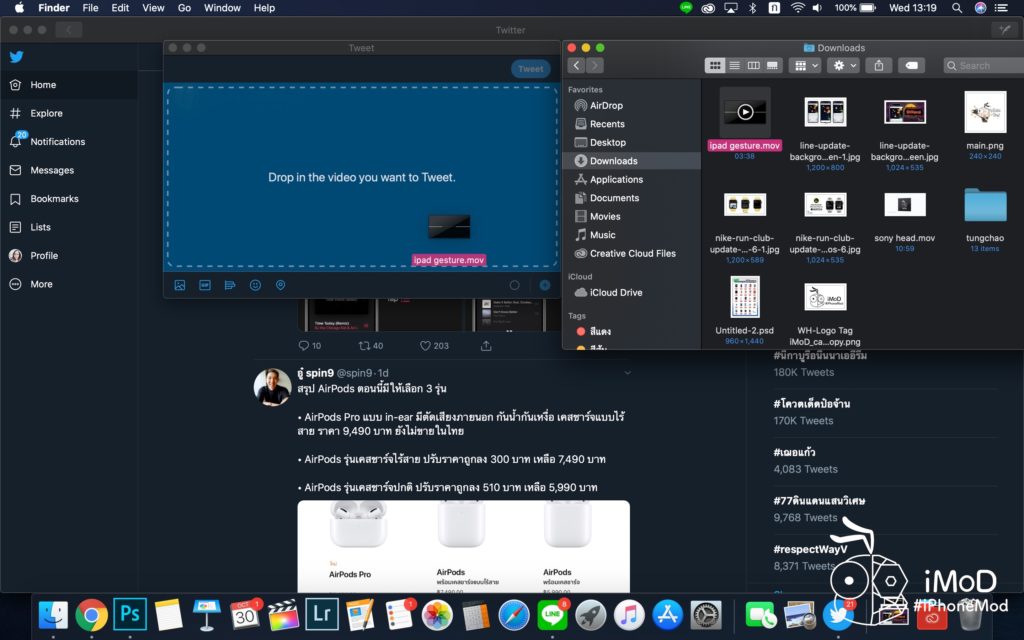Viewport: 1024px width, 640px height.
Task: Open Keynote from the Dock
Action: 206,615
